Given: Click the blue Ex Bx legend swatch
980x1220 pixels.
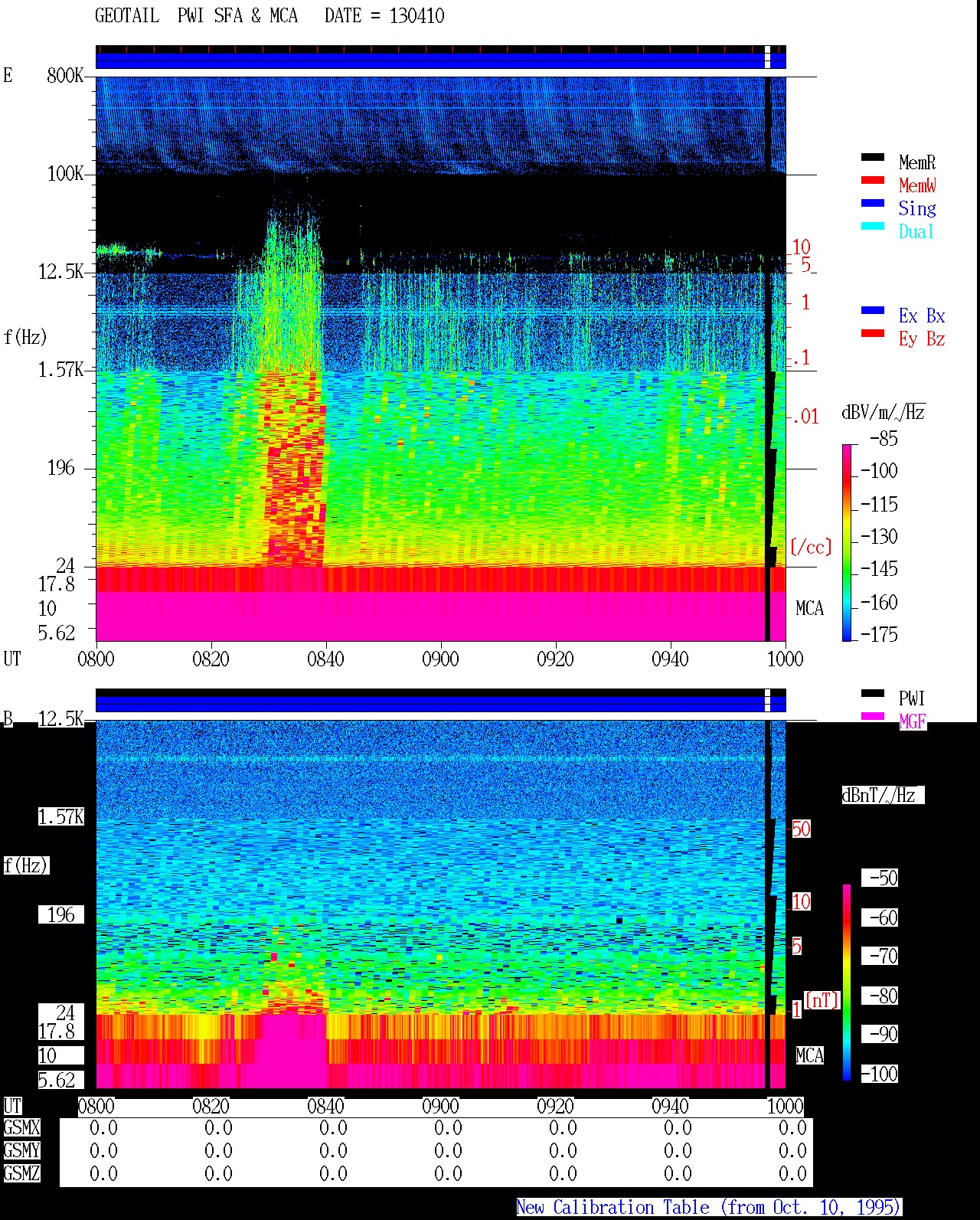Looking at the screenshot, I should [x=872, y=310].
